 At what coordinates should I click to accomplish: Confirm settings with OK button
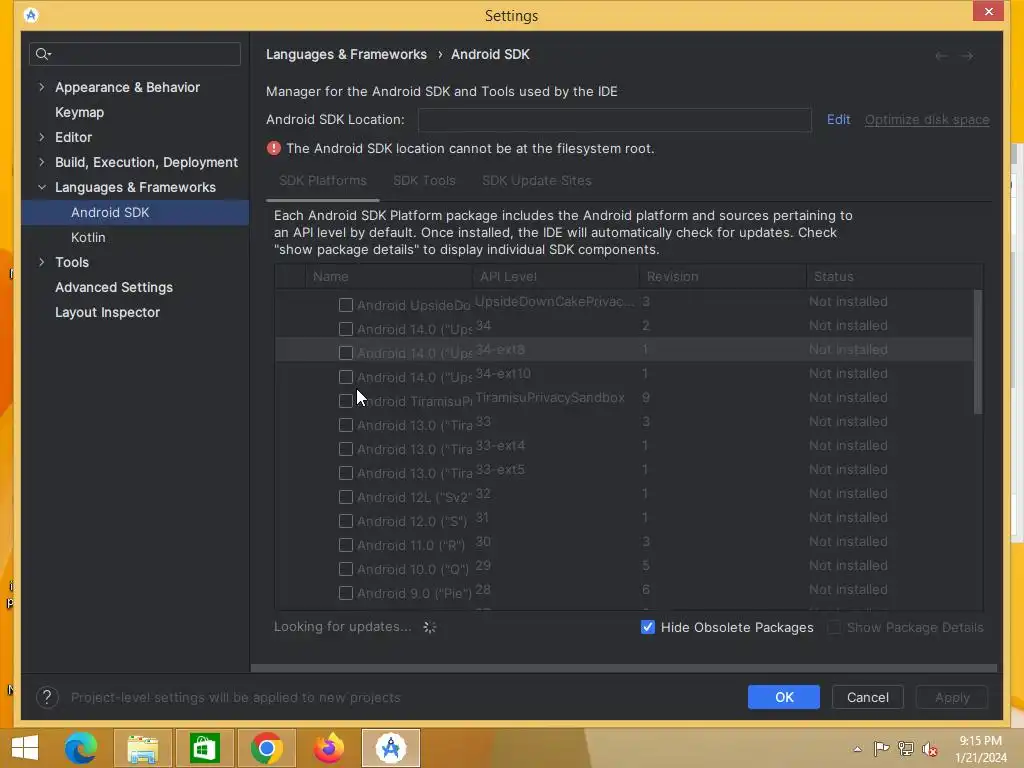pos(784,697)
